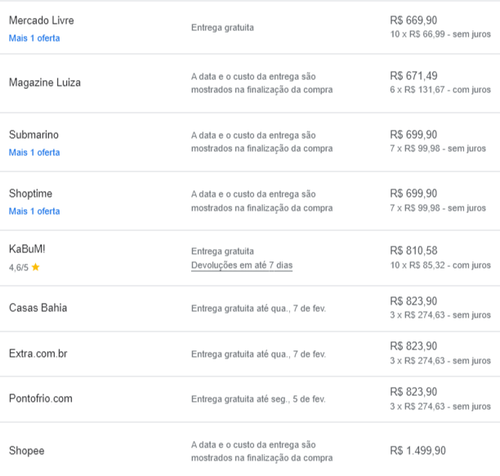Click the R$ 1.499,90 Shopee price
Viewport: 500px width, 476px height.
tap(418, 451)
